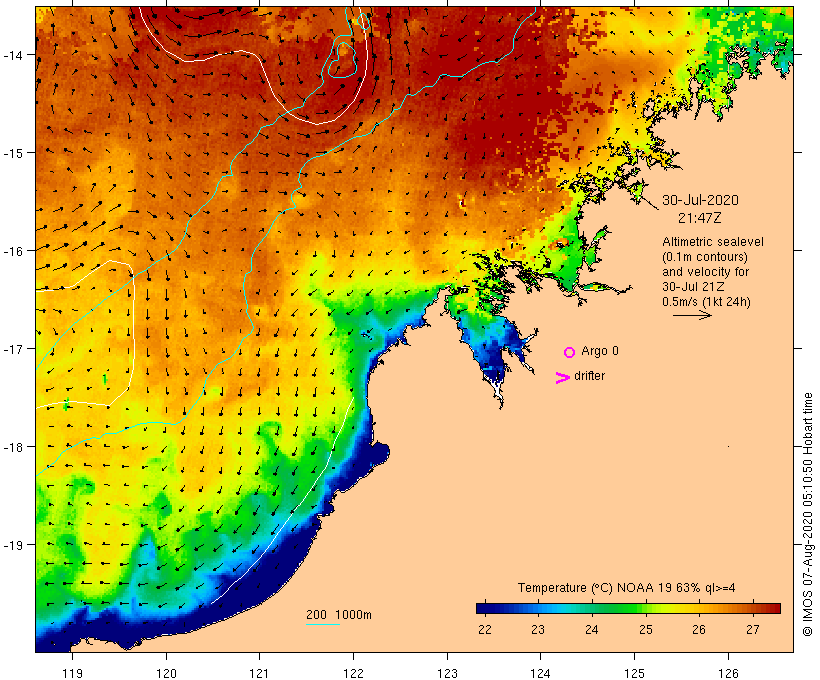The width and height of the screenshot is (820, 680).
Task: Click the dark blue end of the temperature bar
Action: [484, 608]
